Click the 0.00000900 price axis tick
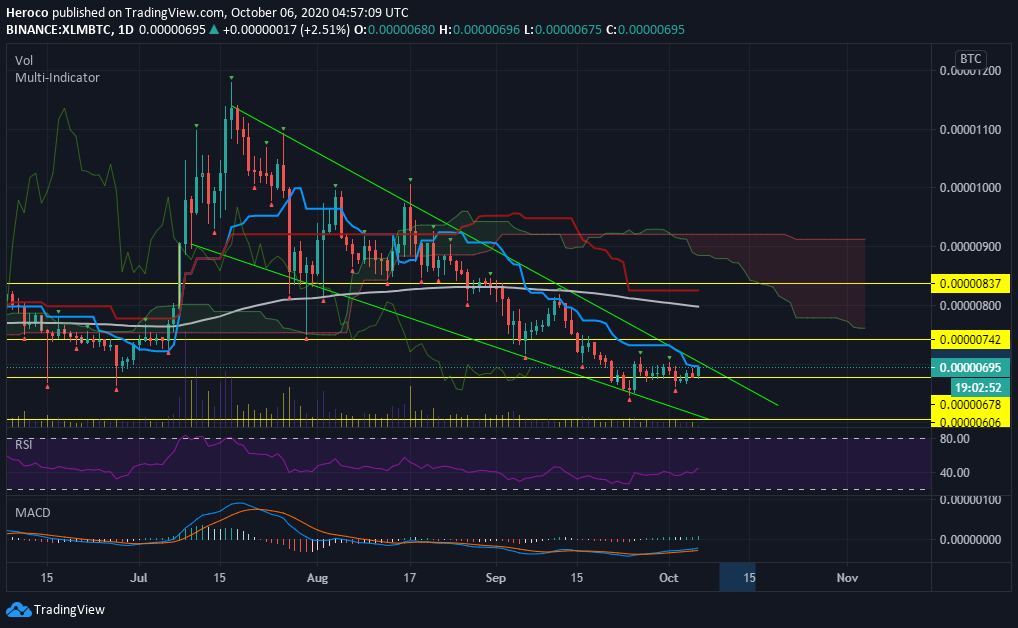This screenshot has height=628, width=1018. click(x=970, y=247)
